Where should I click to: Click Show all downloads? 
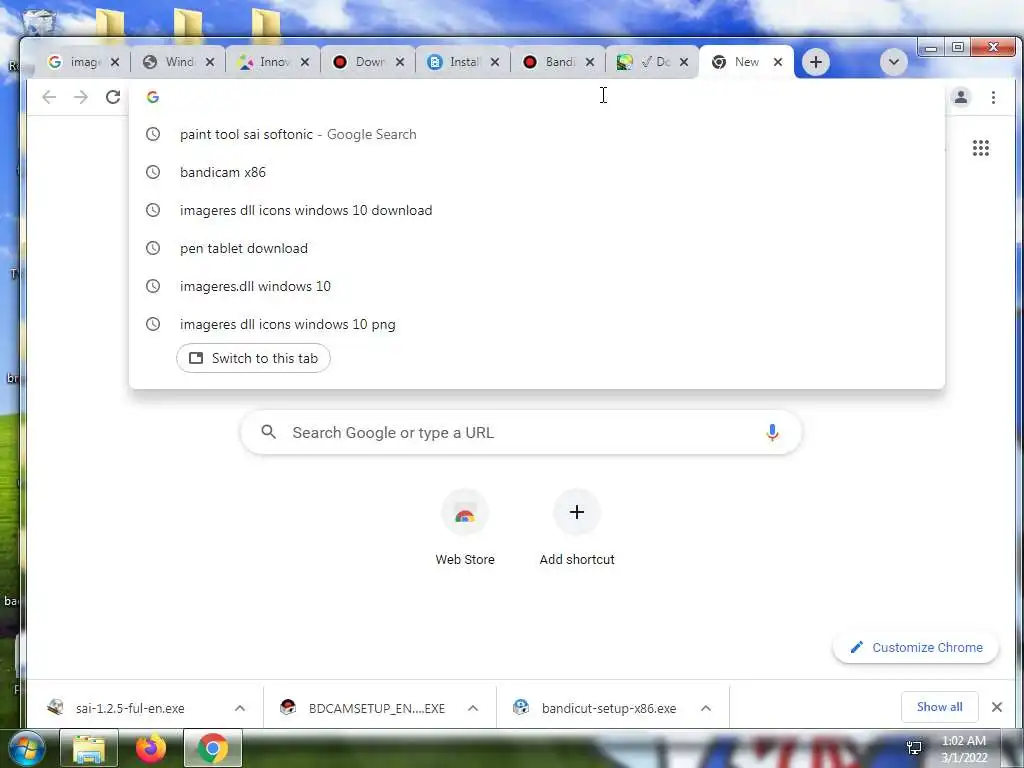click(x=939, y=707)
